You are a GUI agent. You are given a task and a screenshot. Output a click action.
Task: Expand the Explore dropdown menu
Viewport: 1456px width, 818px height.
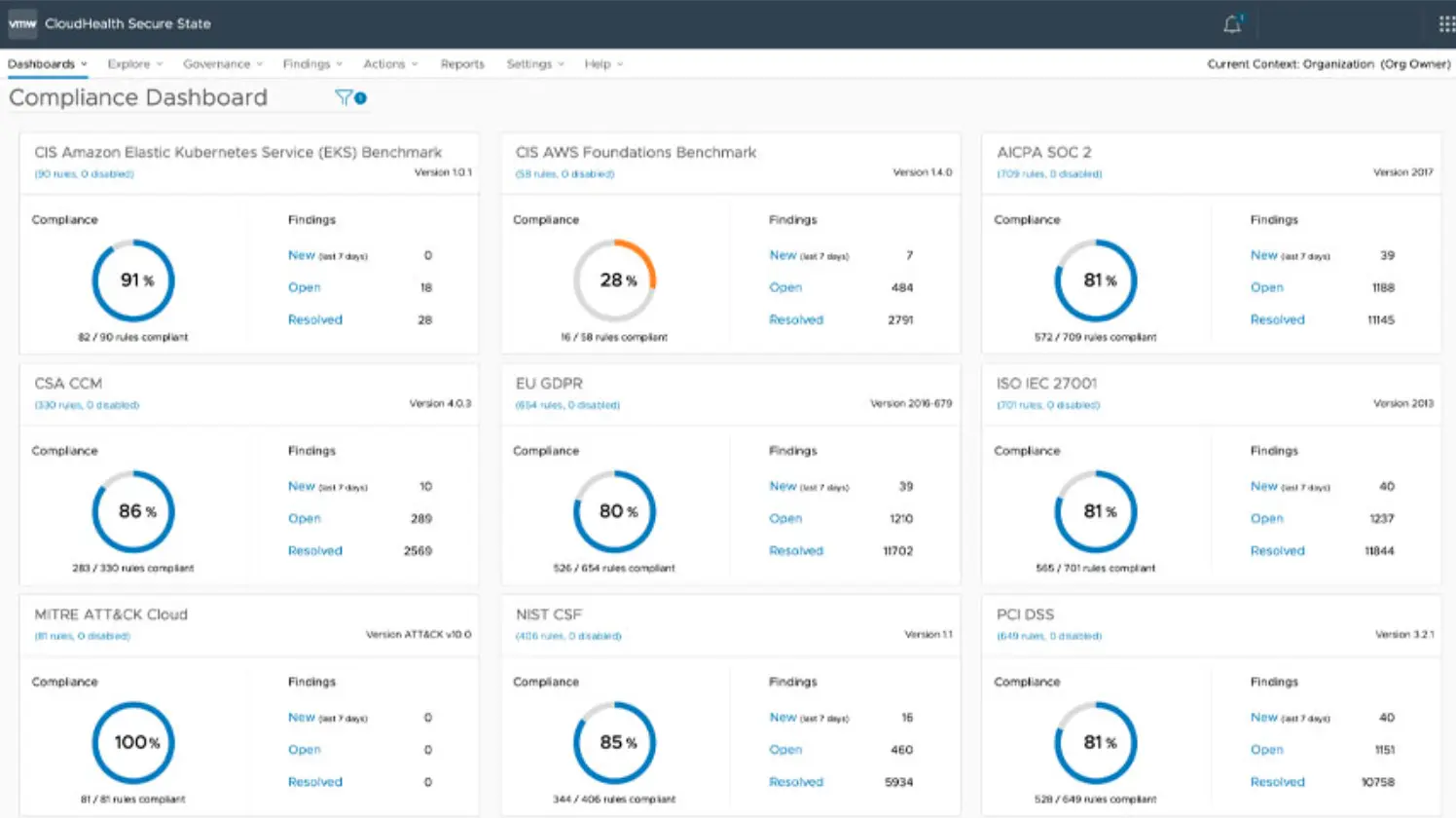pyautogui.click(x=135, y=64)
